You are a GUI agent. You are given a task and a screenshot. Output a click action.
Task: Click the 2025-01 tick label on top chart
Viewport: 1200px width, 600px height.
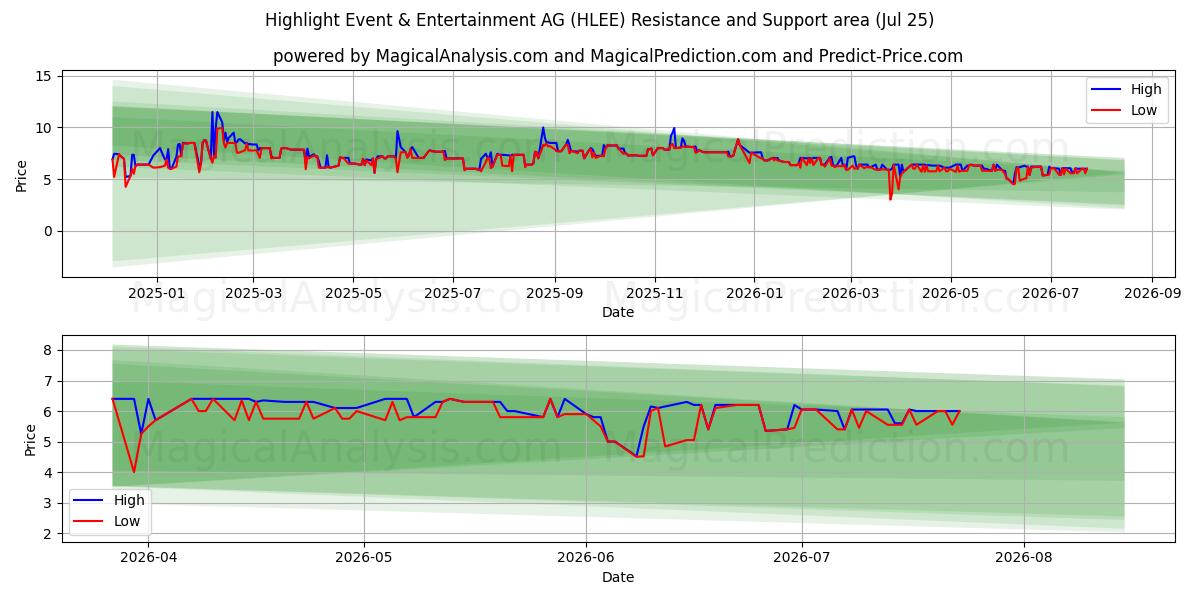(x=157, y=294)
